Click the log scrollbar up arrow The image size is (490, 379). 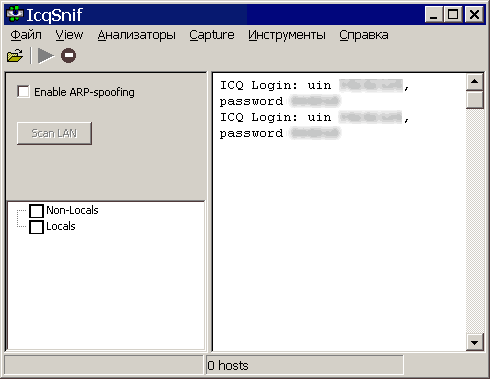(x=475, y=81)
